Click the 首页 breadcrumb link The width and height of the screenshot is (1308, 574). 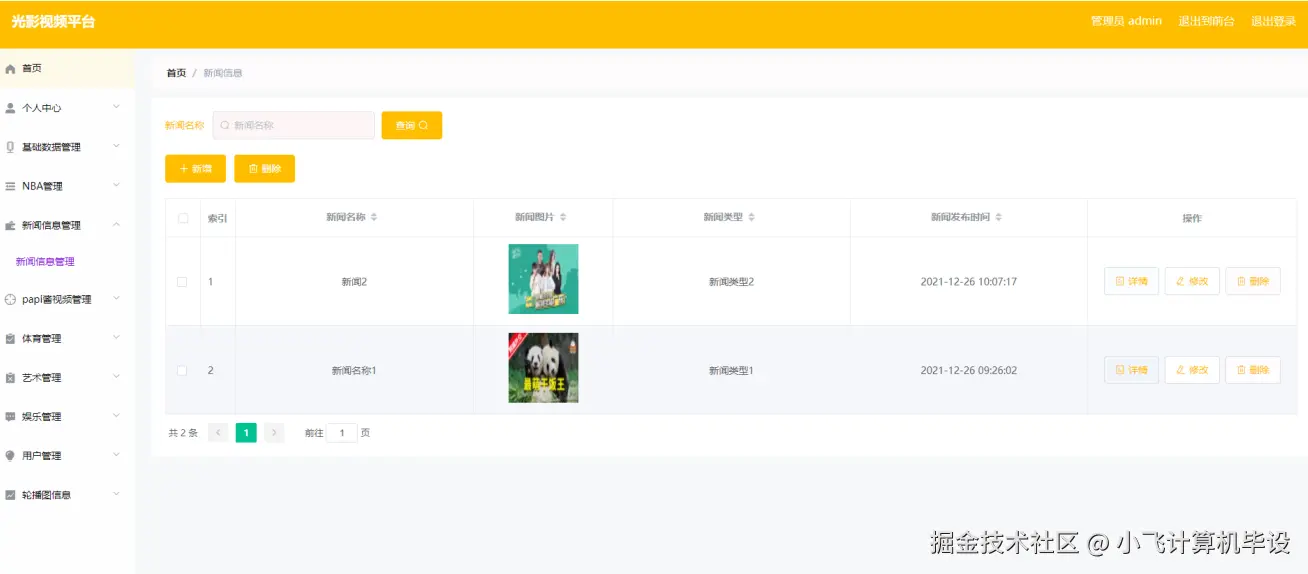176,73
